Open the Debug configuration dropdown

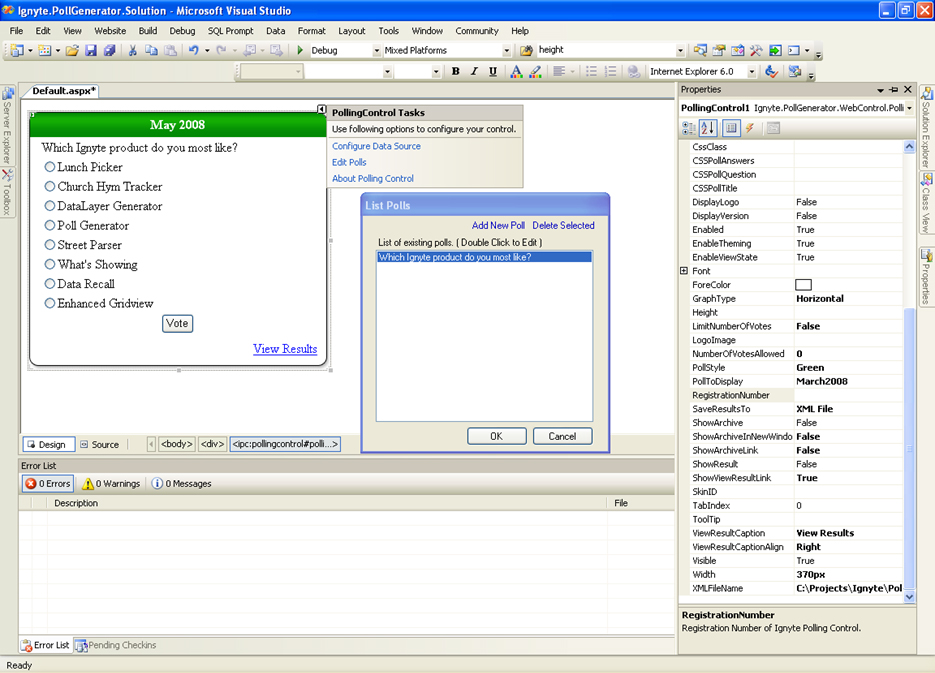click(376, 51)
